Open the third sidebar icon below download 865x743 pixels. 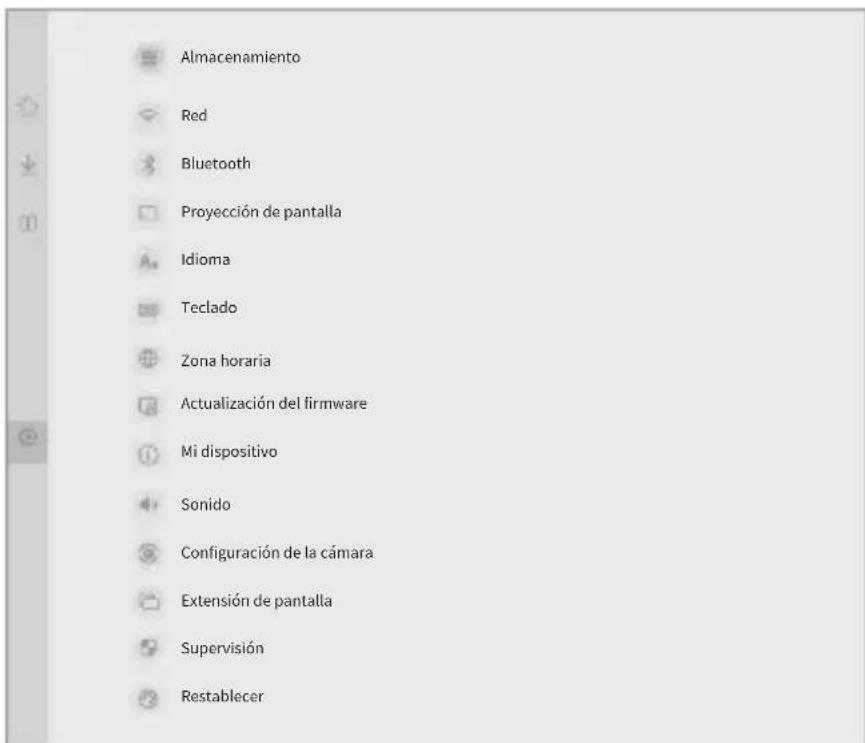28,223
